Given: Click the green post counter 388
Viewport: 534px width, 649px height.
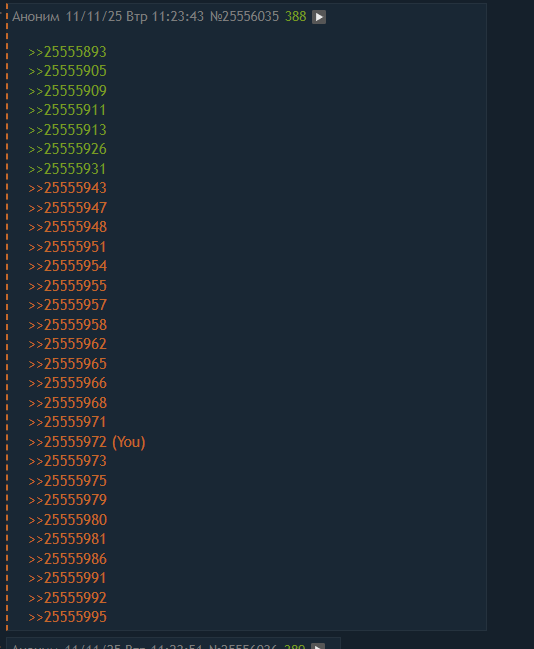Looking at the screenshot, I should (296, 17).
